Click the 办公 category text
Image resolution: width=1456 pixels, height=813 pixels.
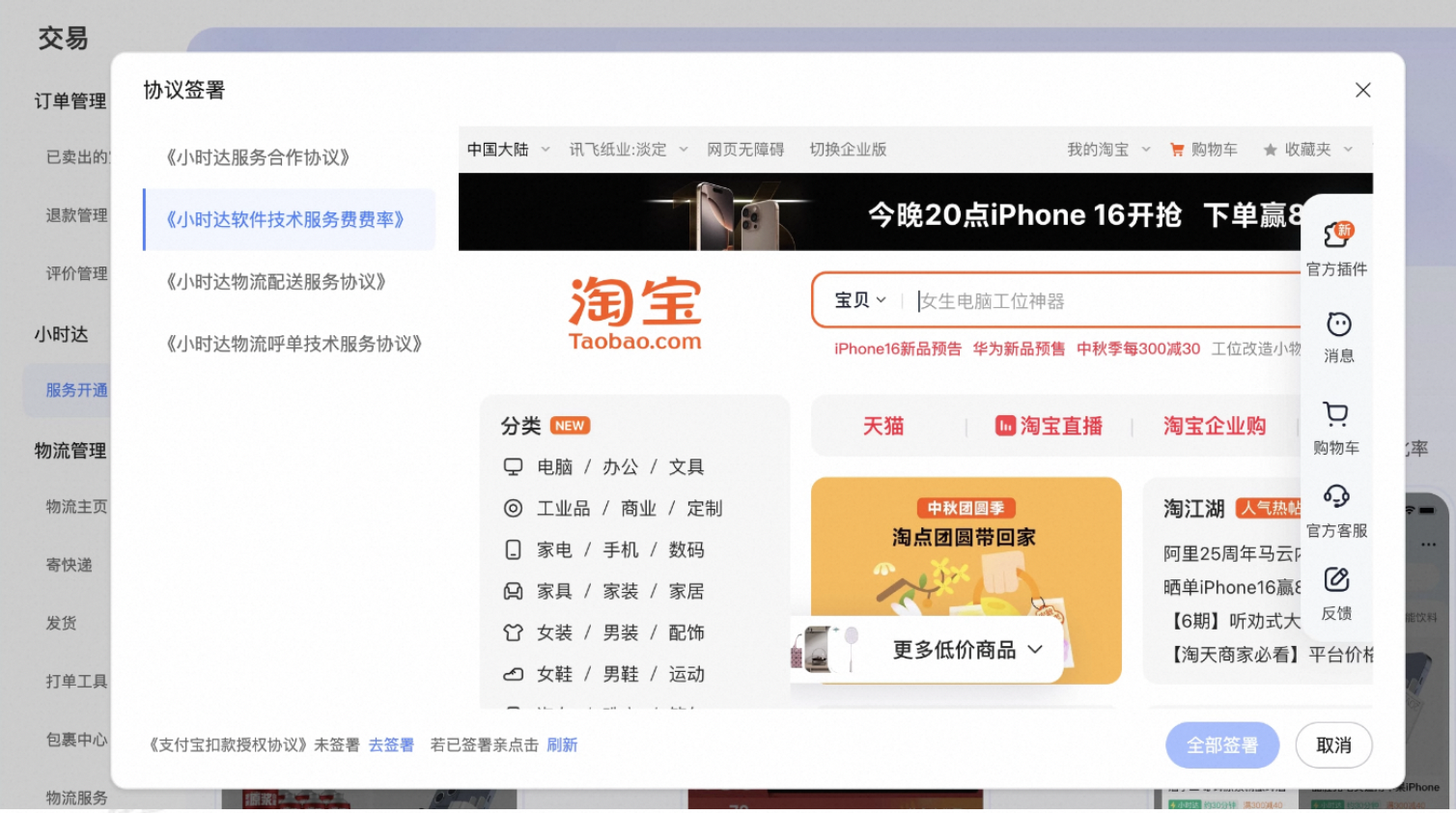pos(621,467)
